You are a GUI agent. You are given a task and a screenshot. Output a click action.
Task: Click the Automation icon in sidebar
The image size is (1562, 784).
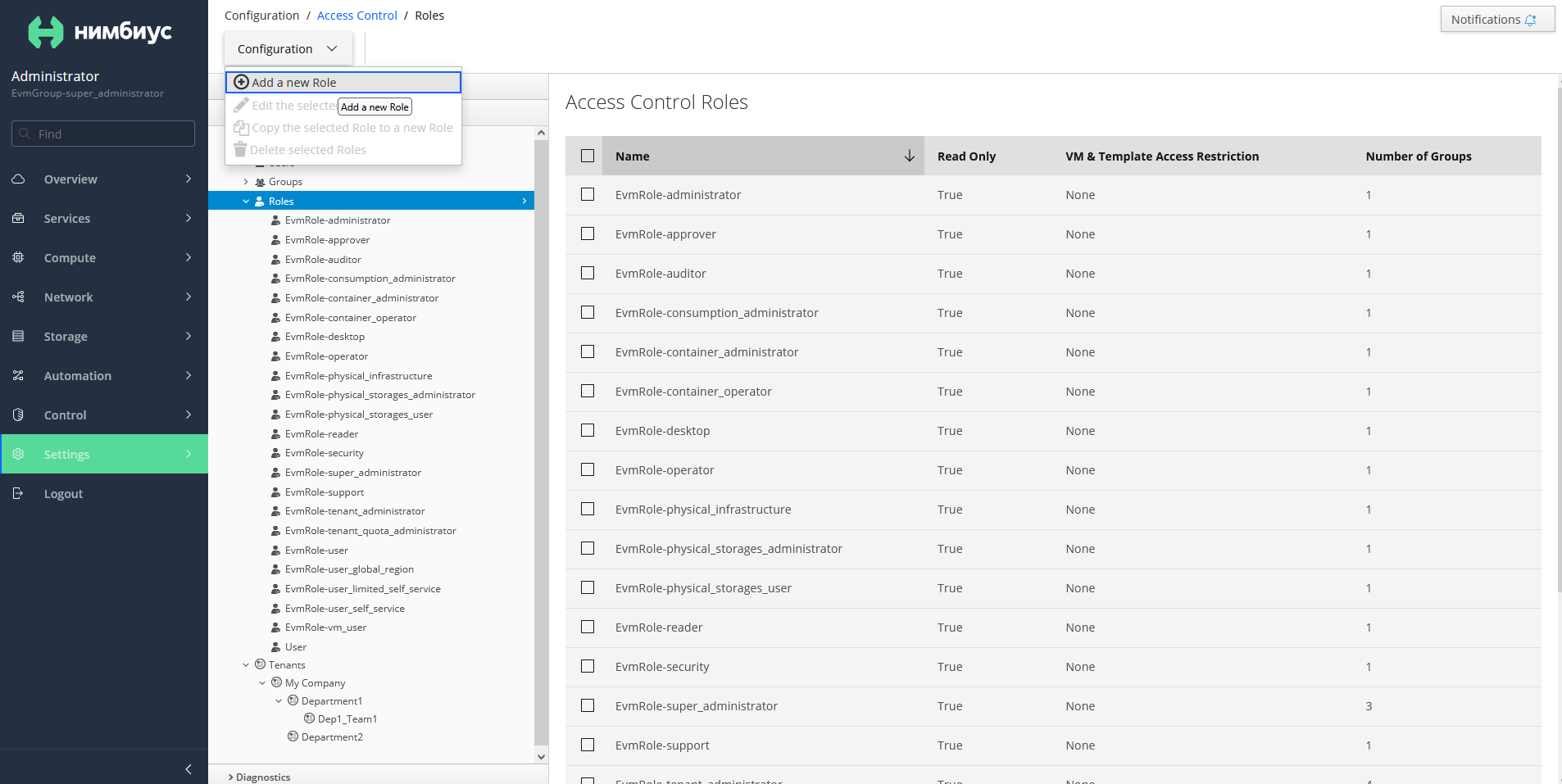18,375
